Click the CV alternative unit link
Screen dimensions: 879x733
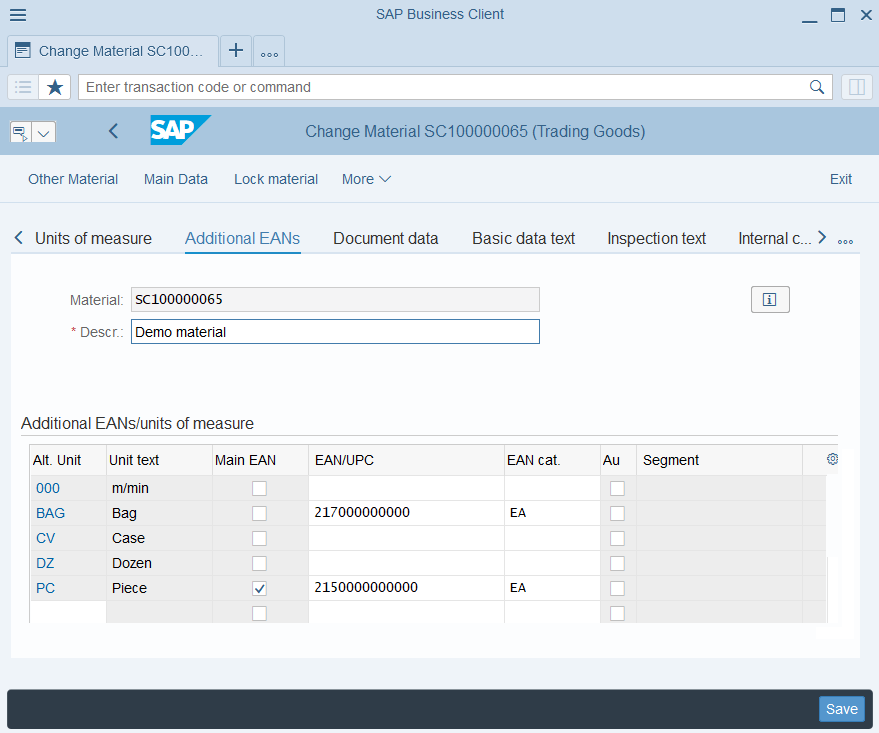pos(45,539)
